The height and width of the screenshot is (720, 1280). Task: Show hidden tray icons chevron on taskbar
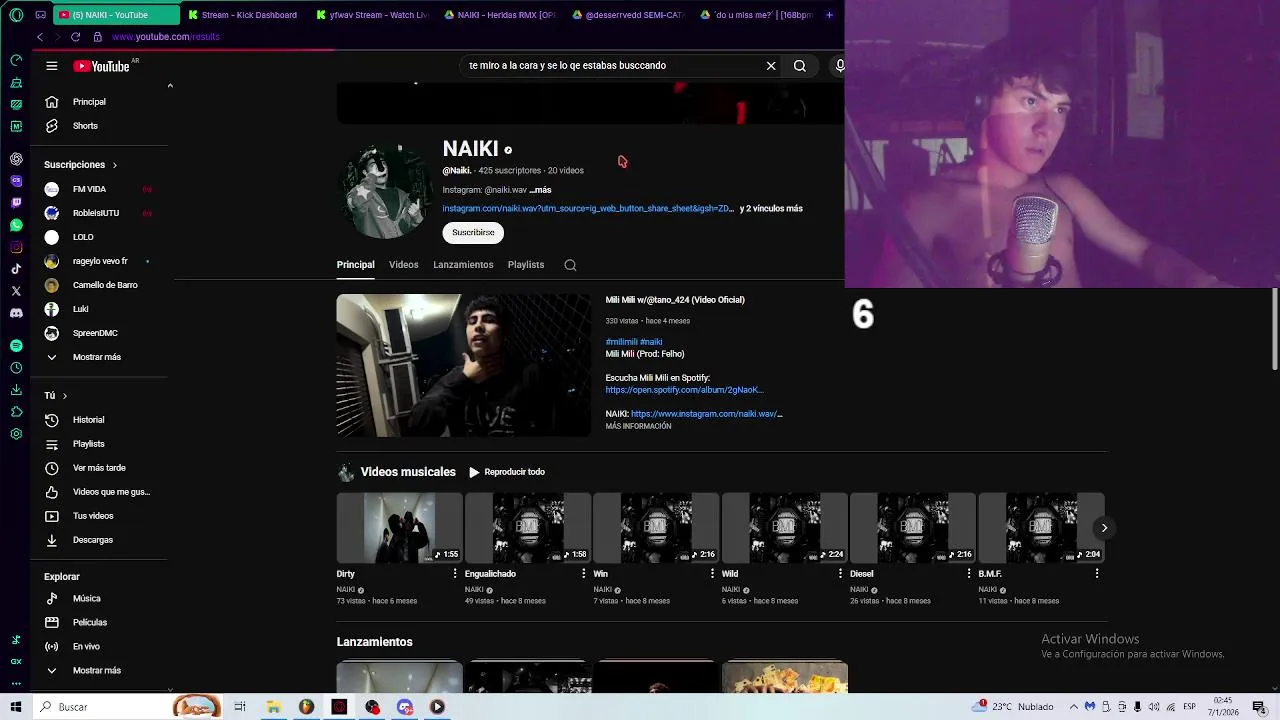1075,707
